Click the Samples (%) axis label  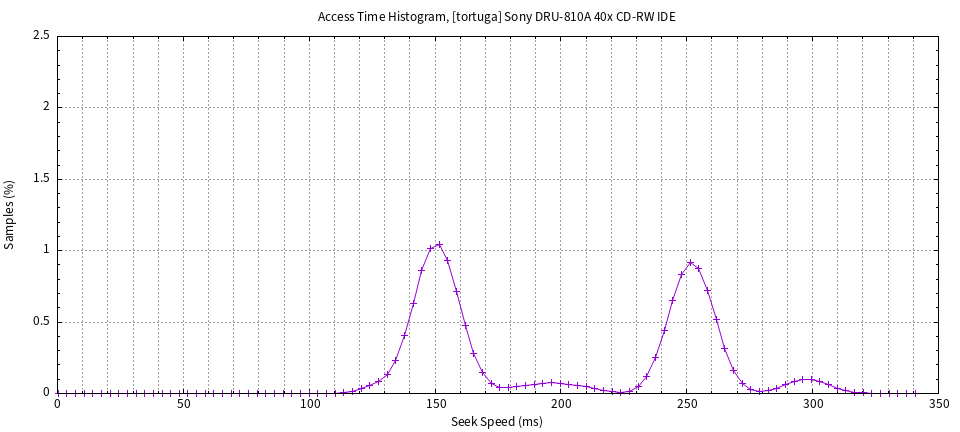coord(10,214)
